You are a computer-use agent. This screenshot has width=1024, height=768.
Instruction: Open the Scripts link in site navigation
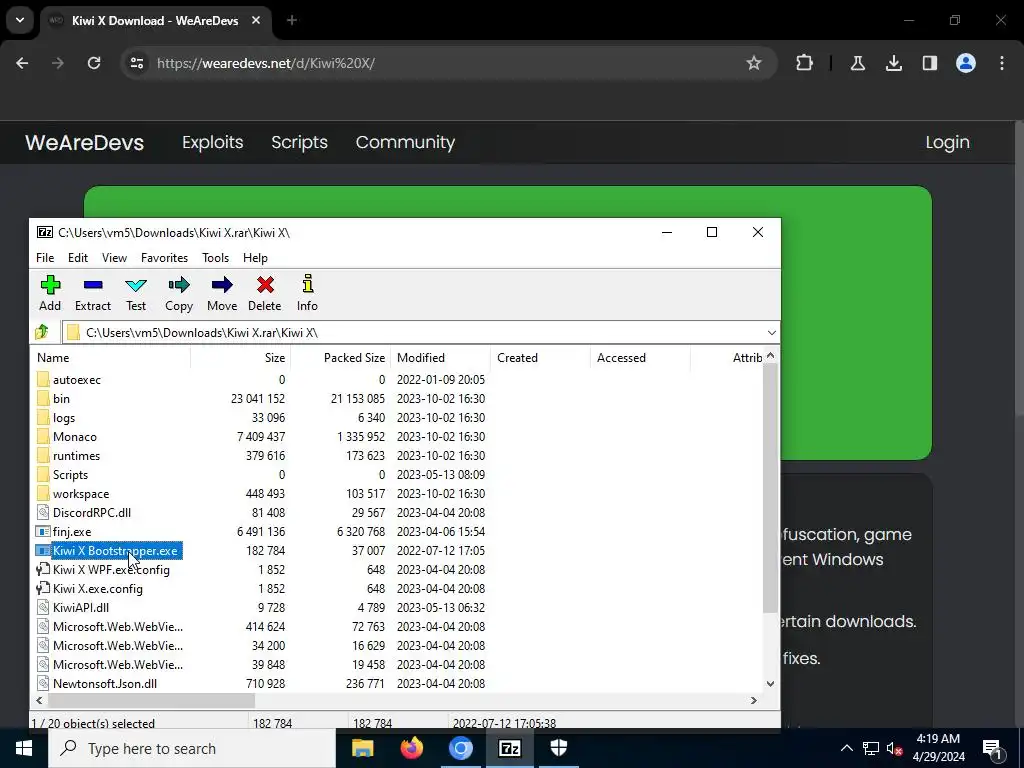tap(299, 142)
